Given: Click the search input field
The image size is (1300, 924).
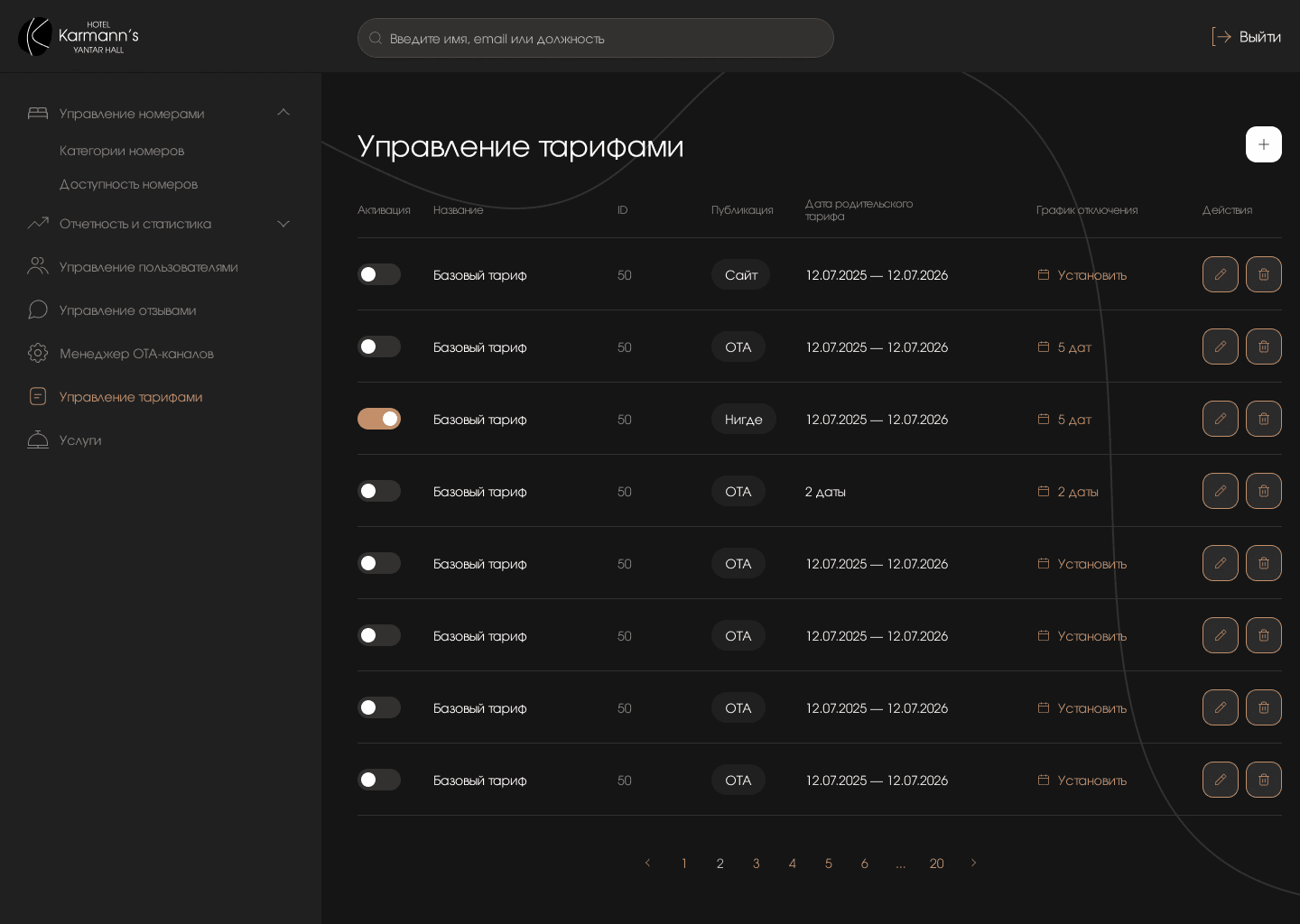Looking at the screenshot, I should (596, 38).
